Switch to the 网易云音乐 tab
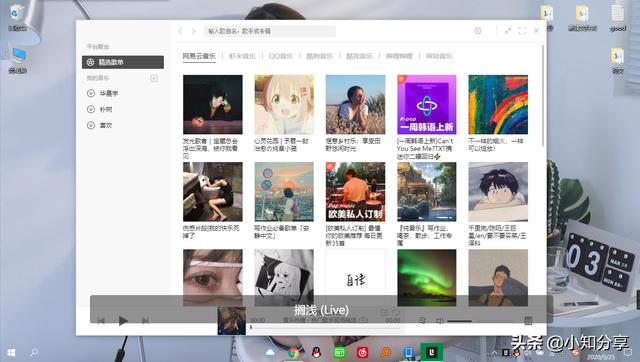 point(199,56)
